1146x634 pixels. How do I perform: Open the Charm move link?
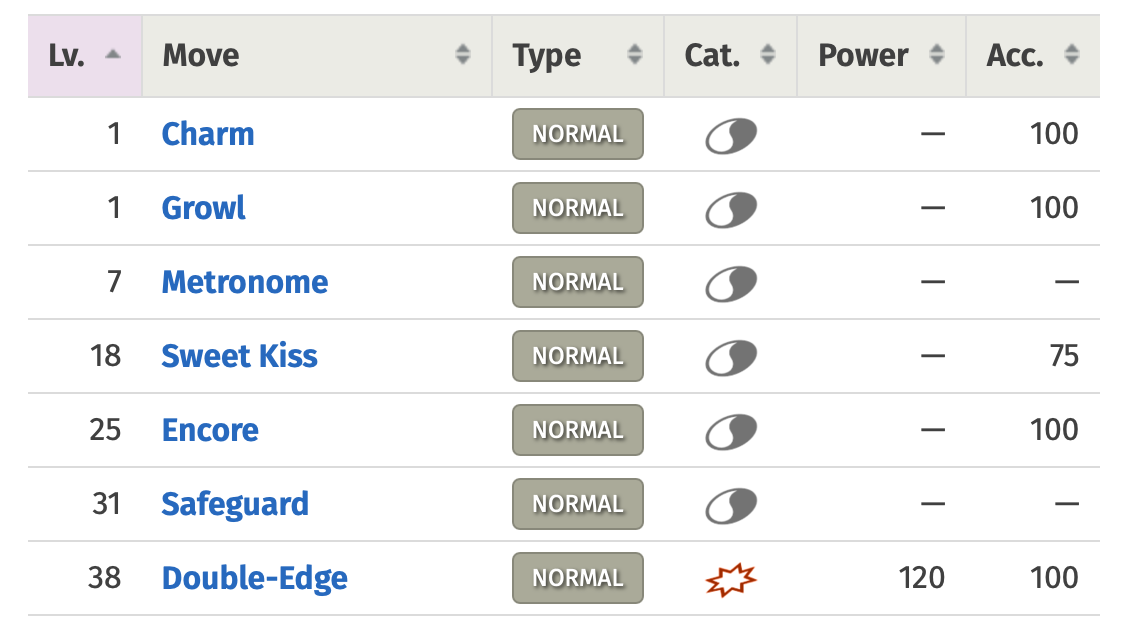[x=208, y=135]
